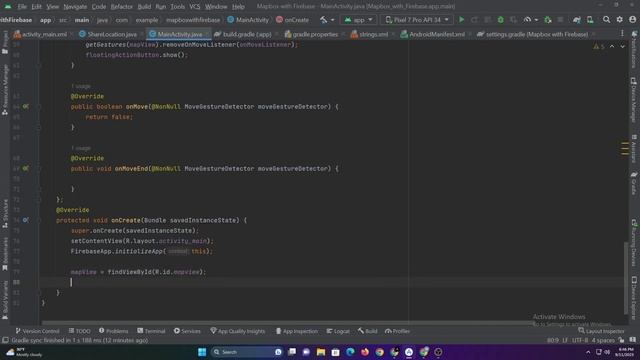Click the account avatar icon in the toolbar
Screen dimensions: 640x360
click(x=633, y=20)
